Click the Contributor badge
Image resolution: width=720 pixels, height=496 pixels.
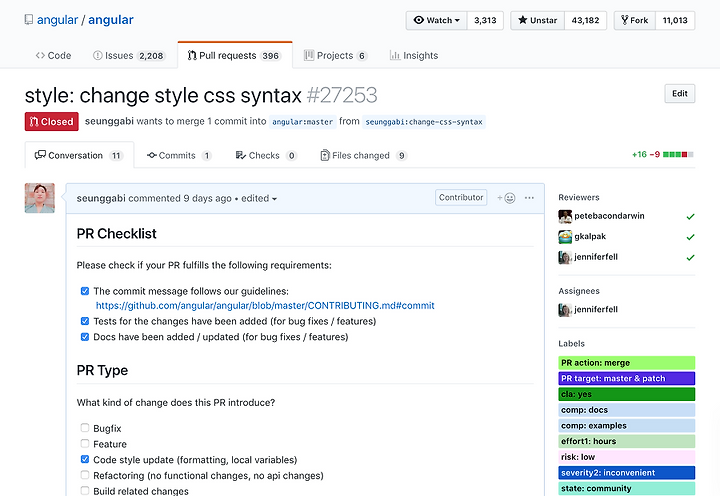461,197
